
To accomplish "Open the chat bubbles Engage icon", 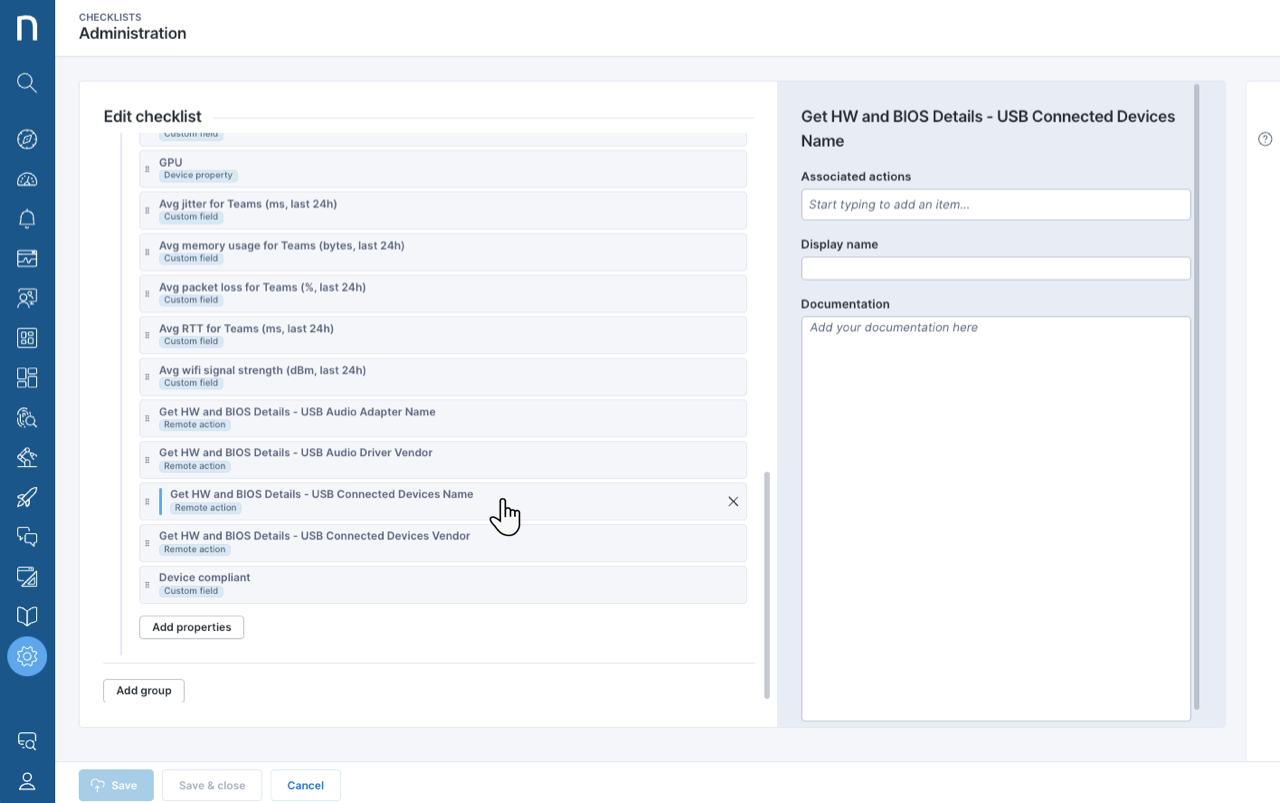I will click(27, 537).
